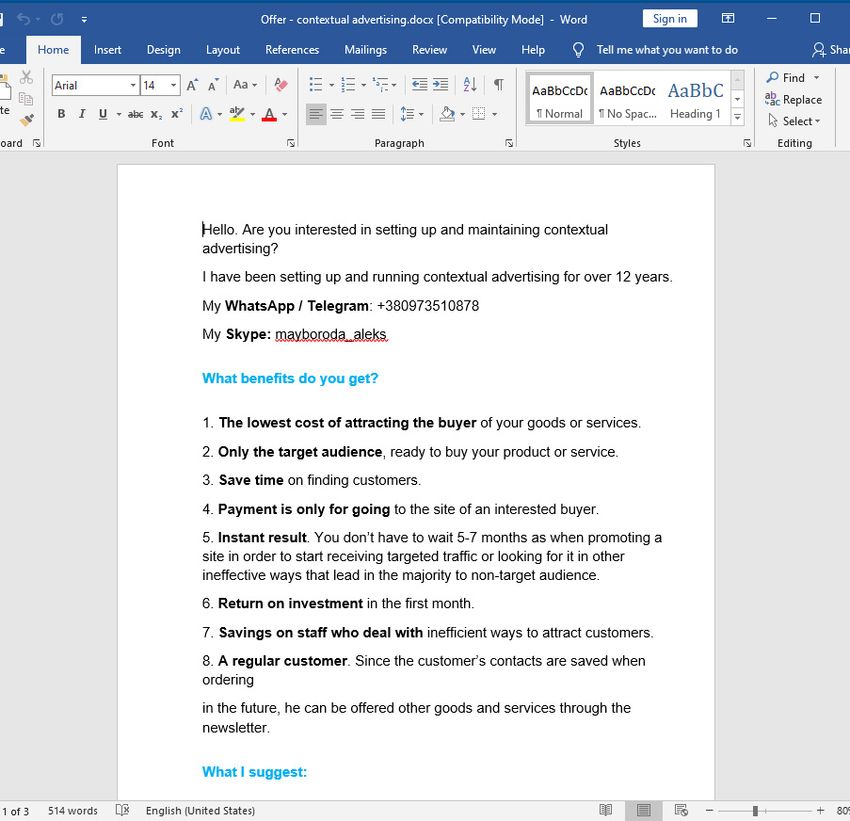Open the Review tab
The width and height of the screenshot is (850, 821).
tap(429, 50)
